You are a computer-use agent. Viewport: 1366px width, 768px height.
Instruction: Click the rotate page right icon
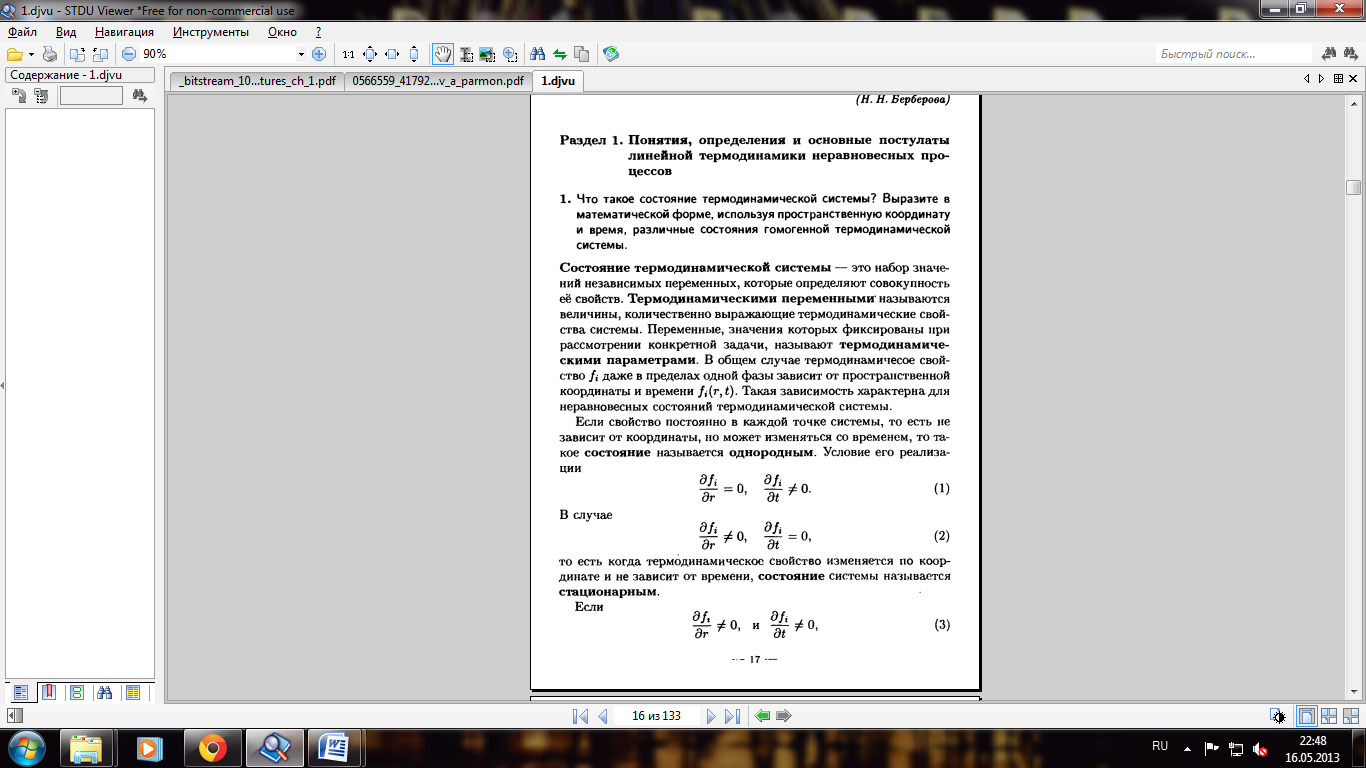(x=78, y=54)
